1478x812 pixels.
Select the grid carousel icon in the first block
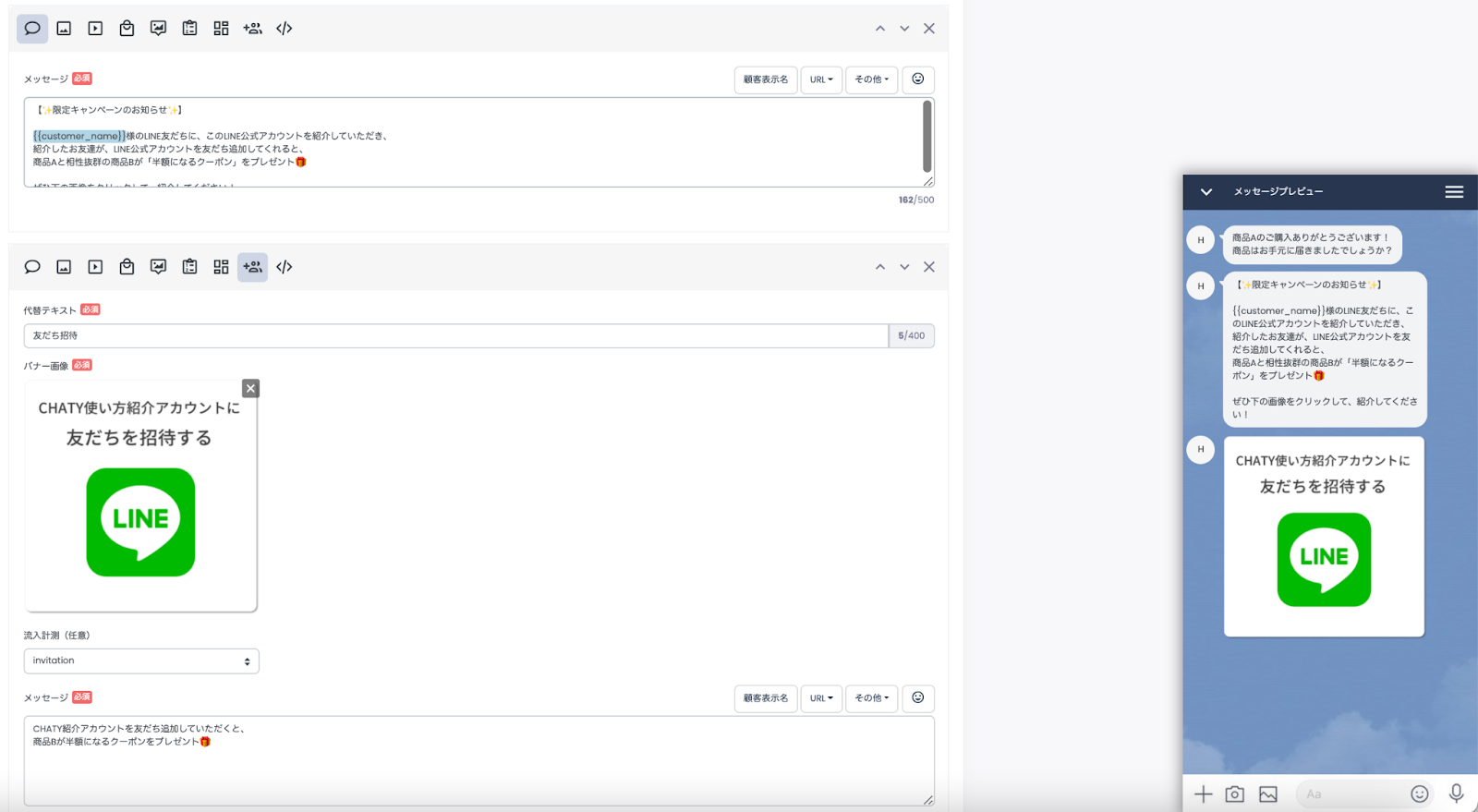point(221,29)
